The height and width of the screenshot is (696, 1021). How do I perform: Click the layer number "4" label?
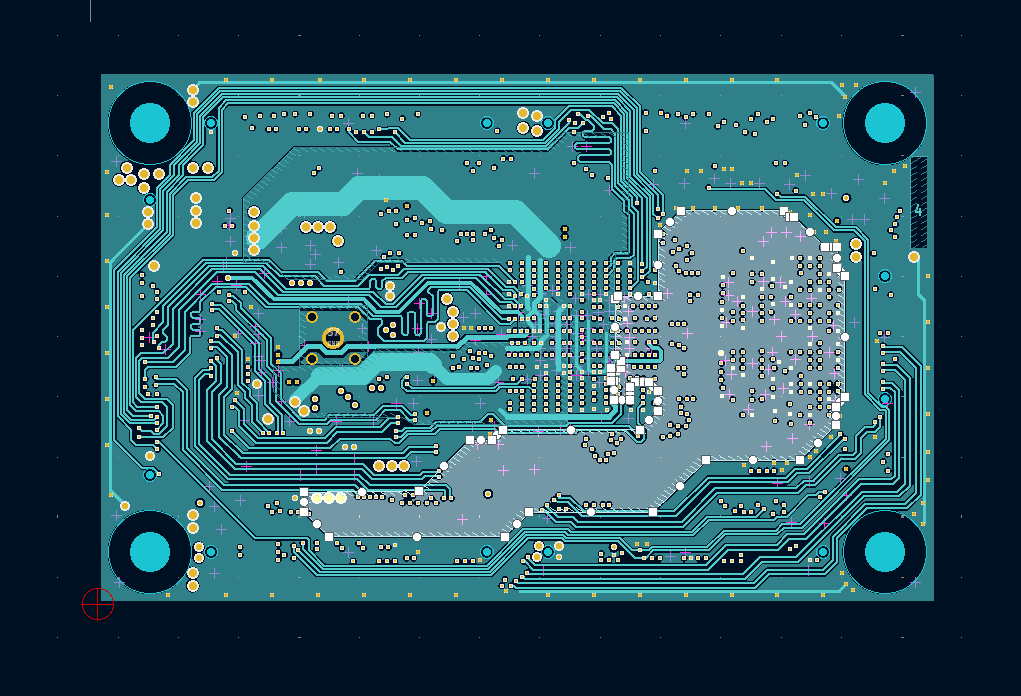tap(918, 210)
